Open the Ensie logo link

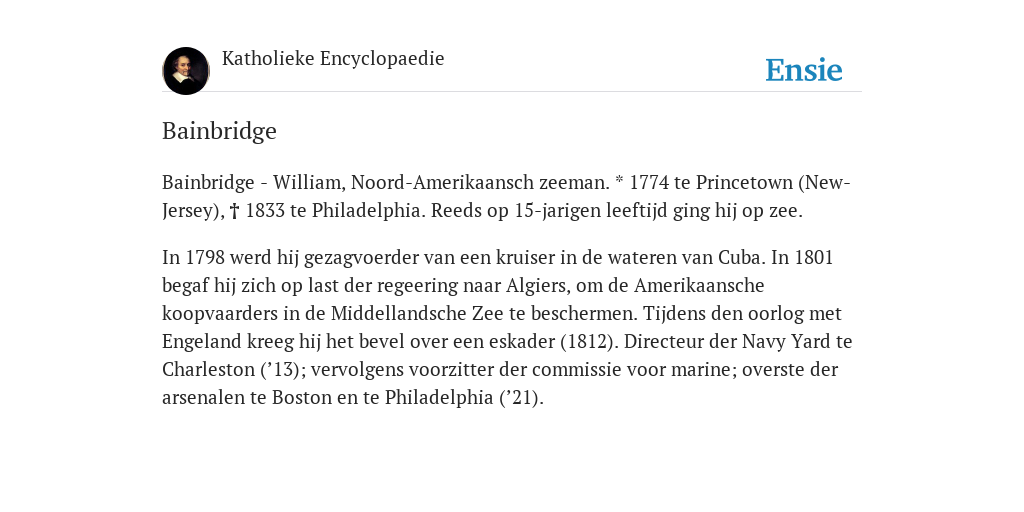(x=803, y=70)
